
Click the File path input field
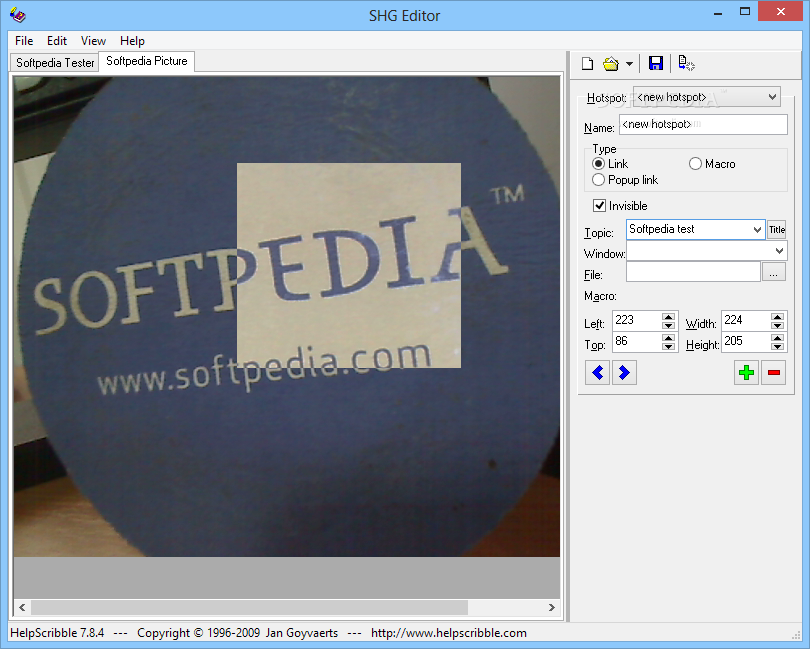(693, 272)
